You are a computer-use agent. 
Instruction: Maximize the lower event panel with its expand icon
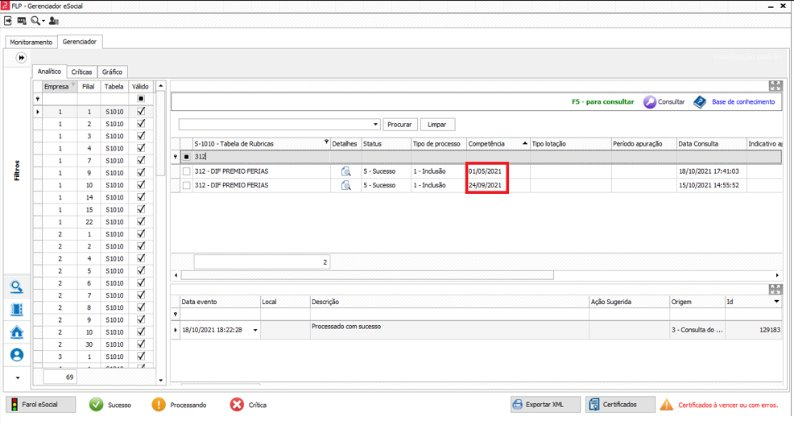[x=775, y=289]
